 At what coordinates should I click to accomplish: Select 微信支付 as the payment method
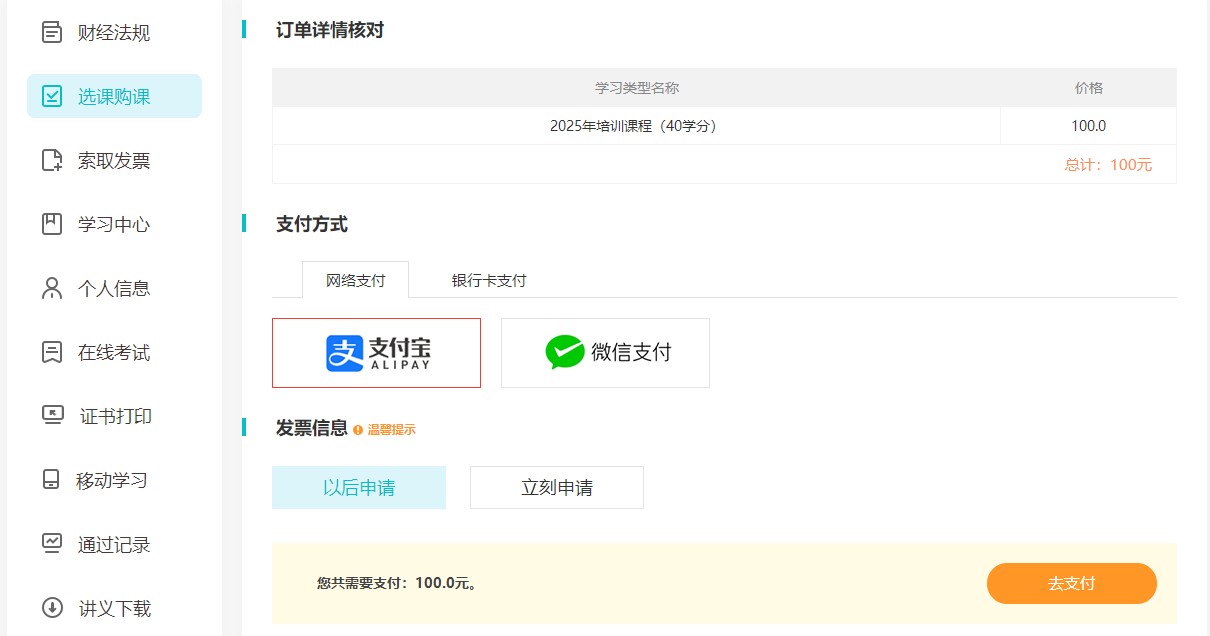604,352
